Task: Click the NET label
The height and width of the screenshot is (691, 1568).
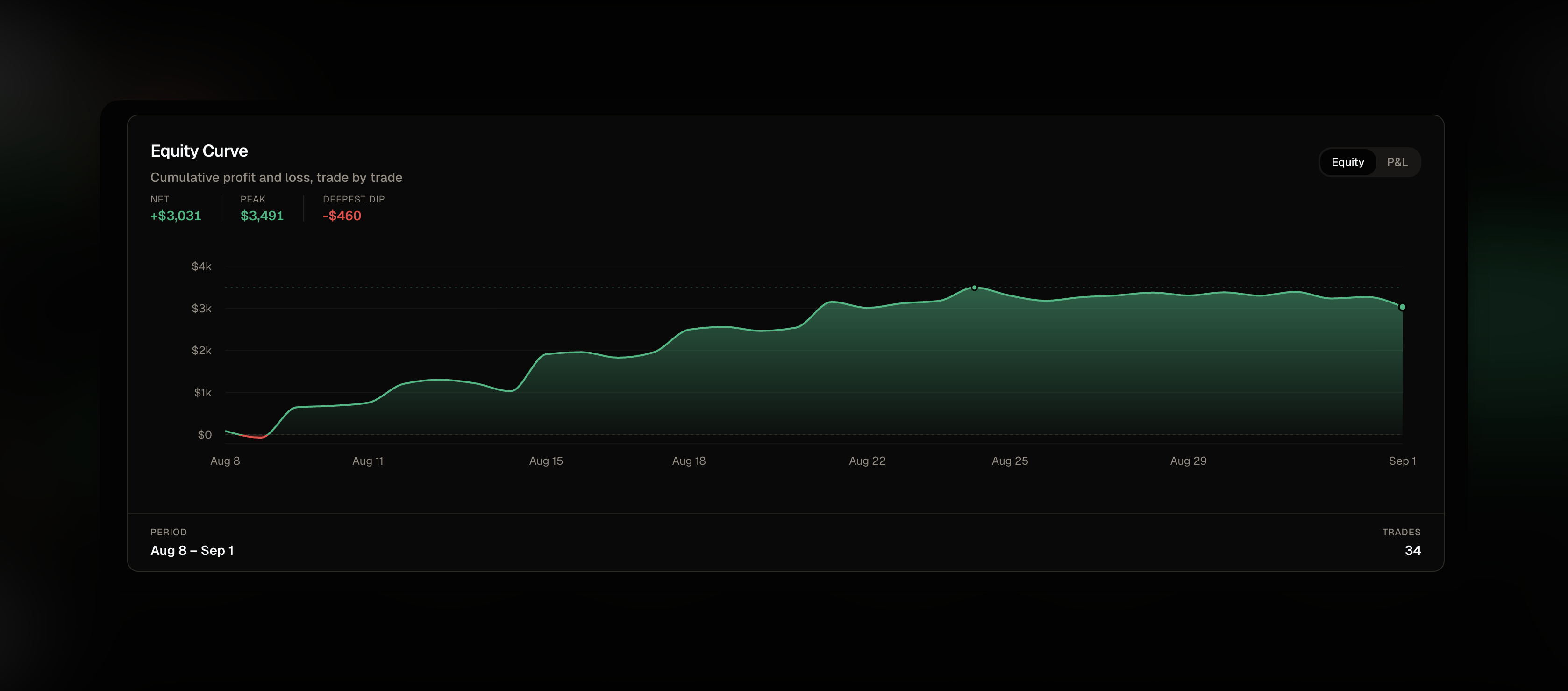Action: pyautogui.click(x=159, y=199)
